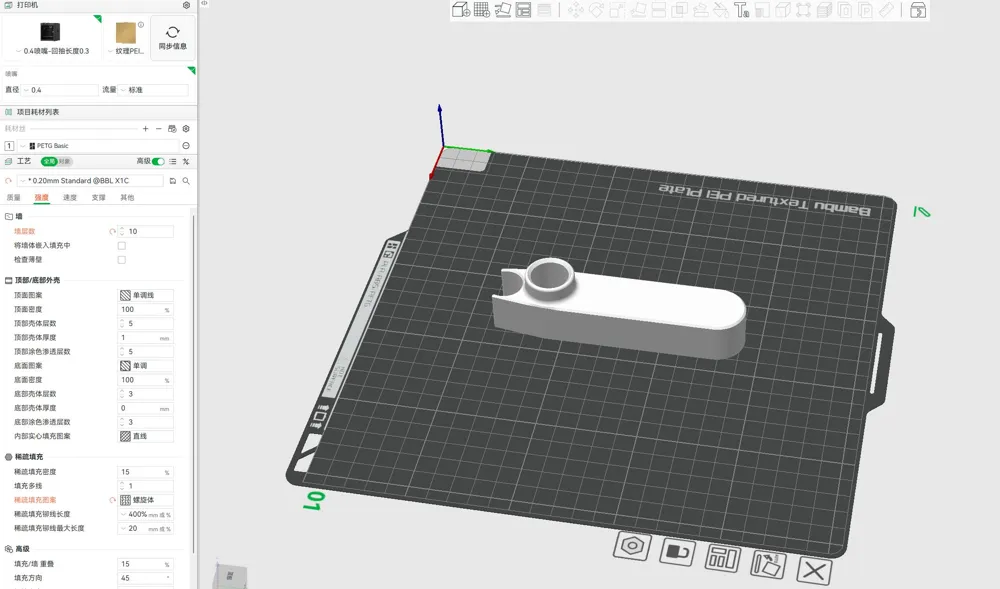Select the Rotate tool icon
The image size is (1000, 589).
click(x=596, y=10)
